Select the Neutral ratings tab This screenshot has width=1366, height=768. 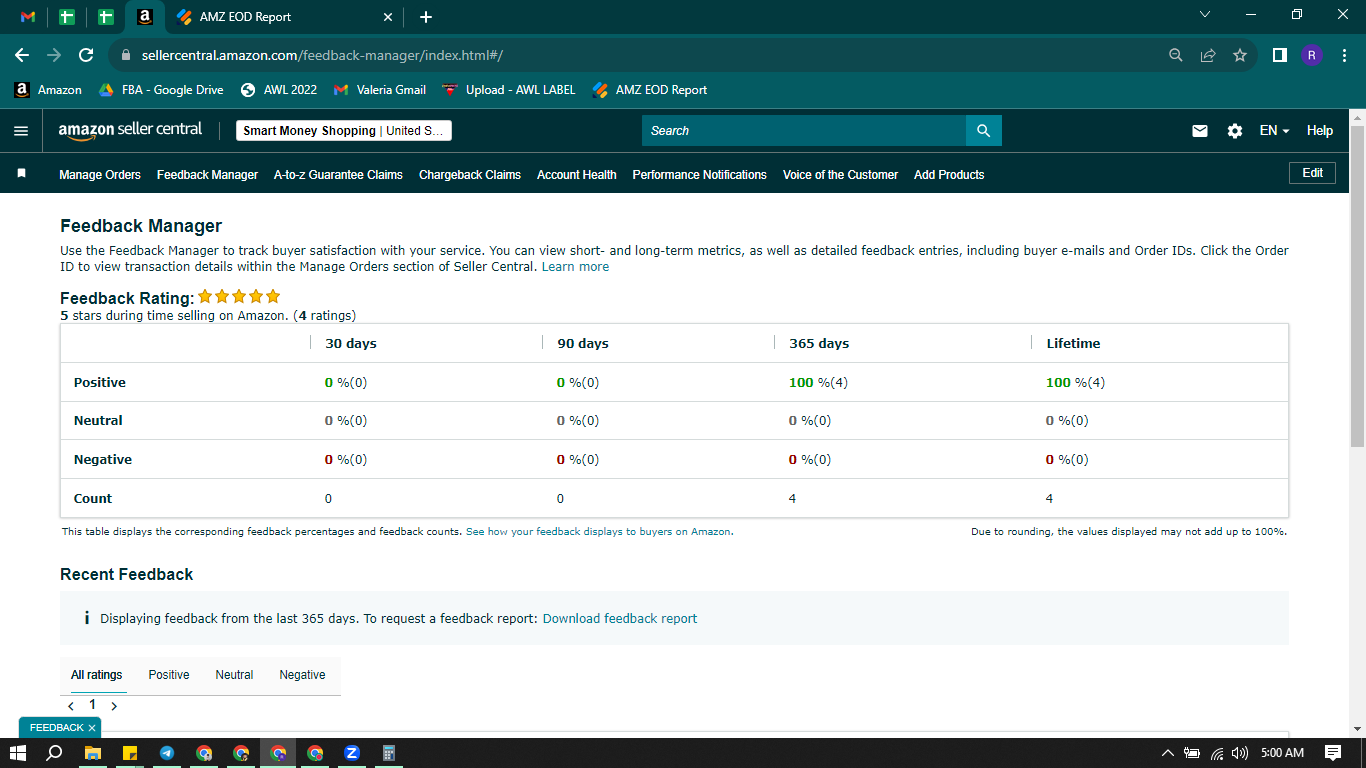234,675
